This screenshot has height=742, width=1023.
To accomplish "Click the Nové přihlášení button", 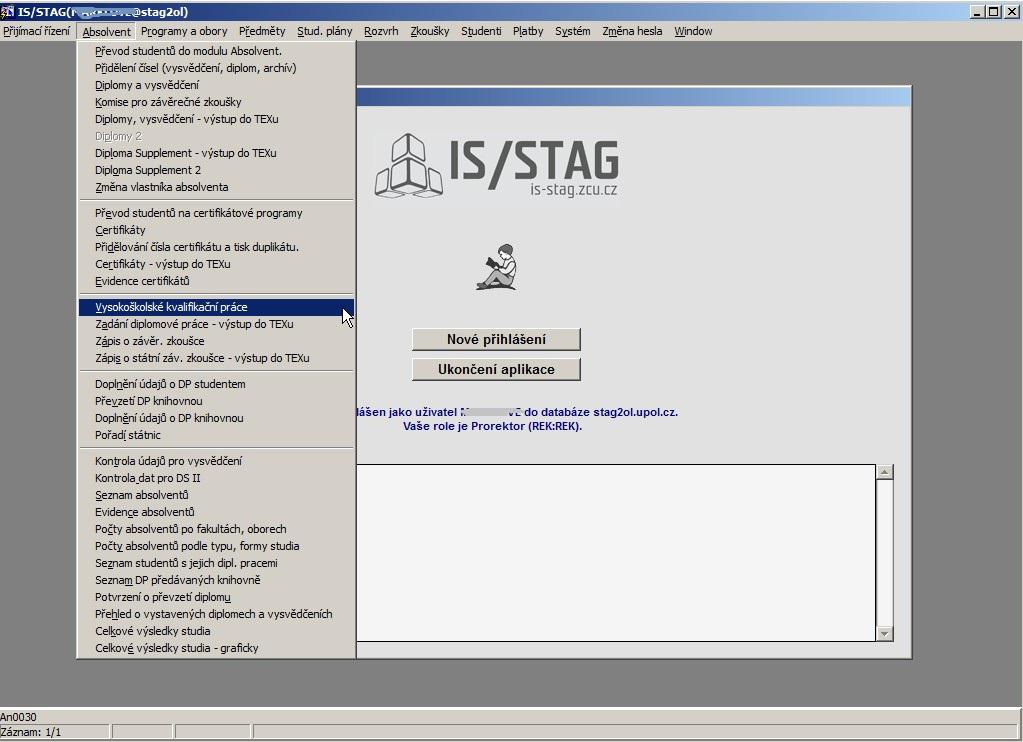I will coord(496,339).
